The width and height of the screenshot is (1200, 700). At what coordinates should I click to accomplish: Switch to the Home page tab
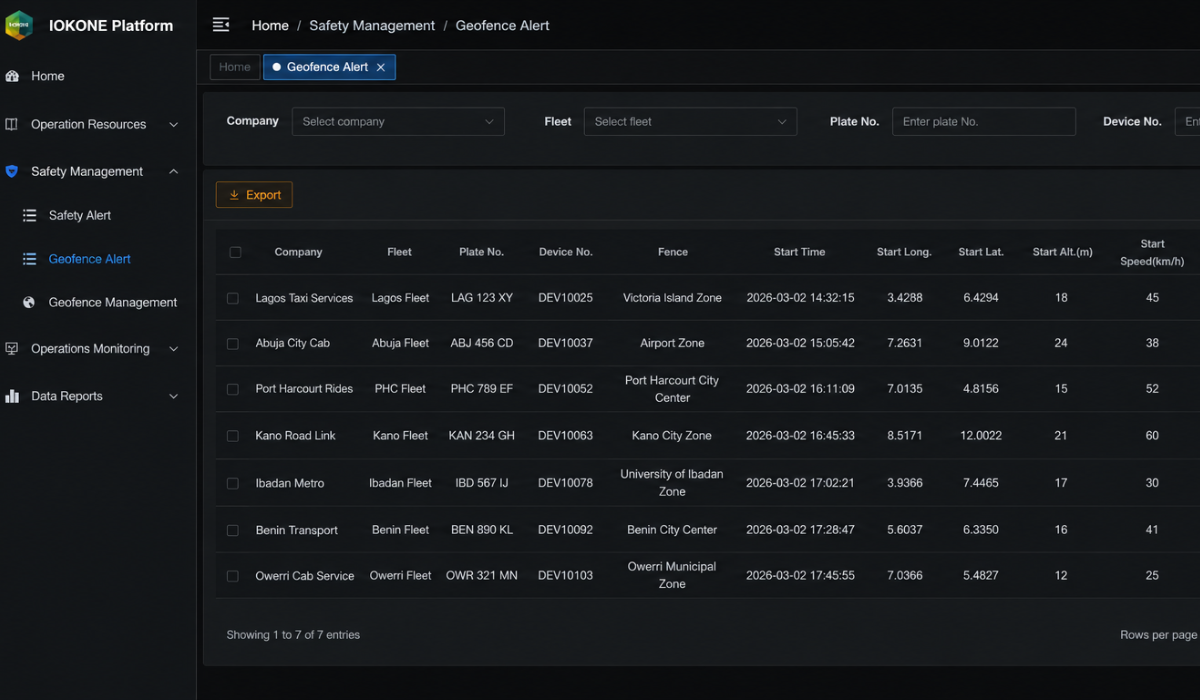click(235, 67)
